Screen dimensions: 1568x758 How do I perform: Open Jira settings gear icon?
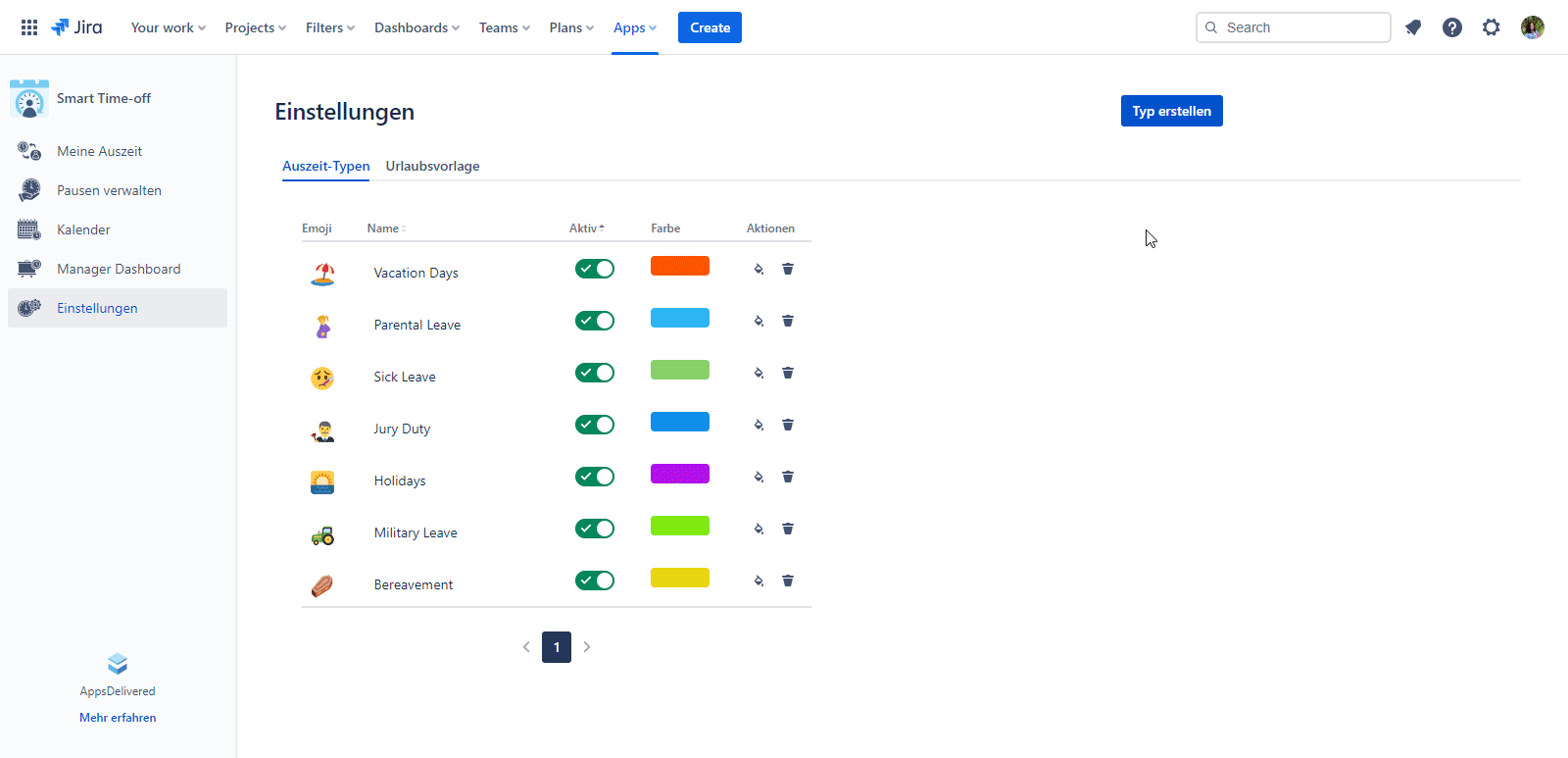1491,27
